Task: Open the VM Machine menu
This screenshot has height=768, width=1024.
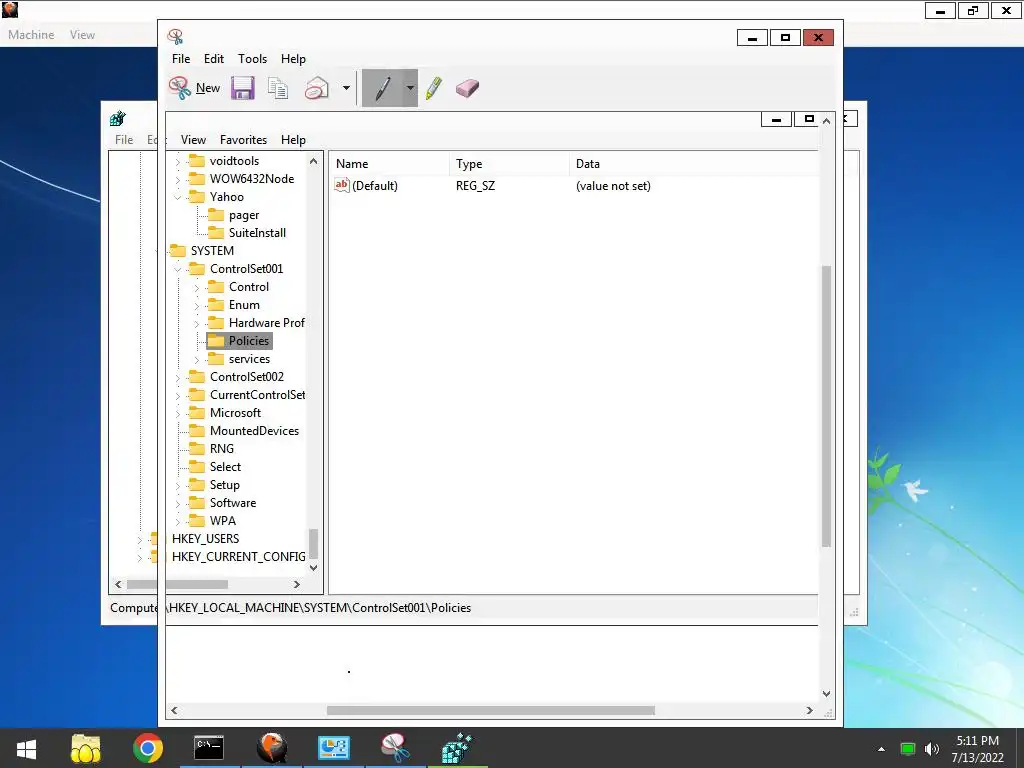Action: pos(31,35)
